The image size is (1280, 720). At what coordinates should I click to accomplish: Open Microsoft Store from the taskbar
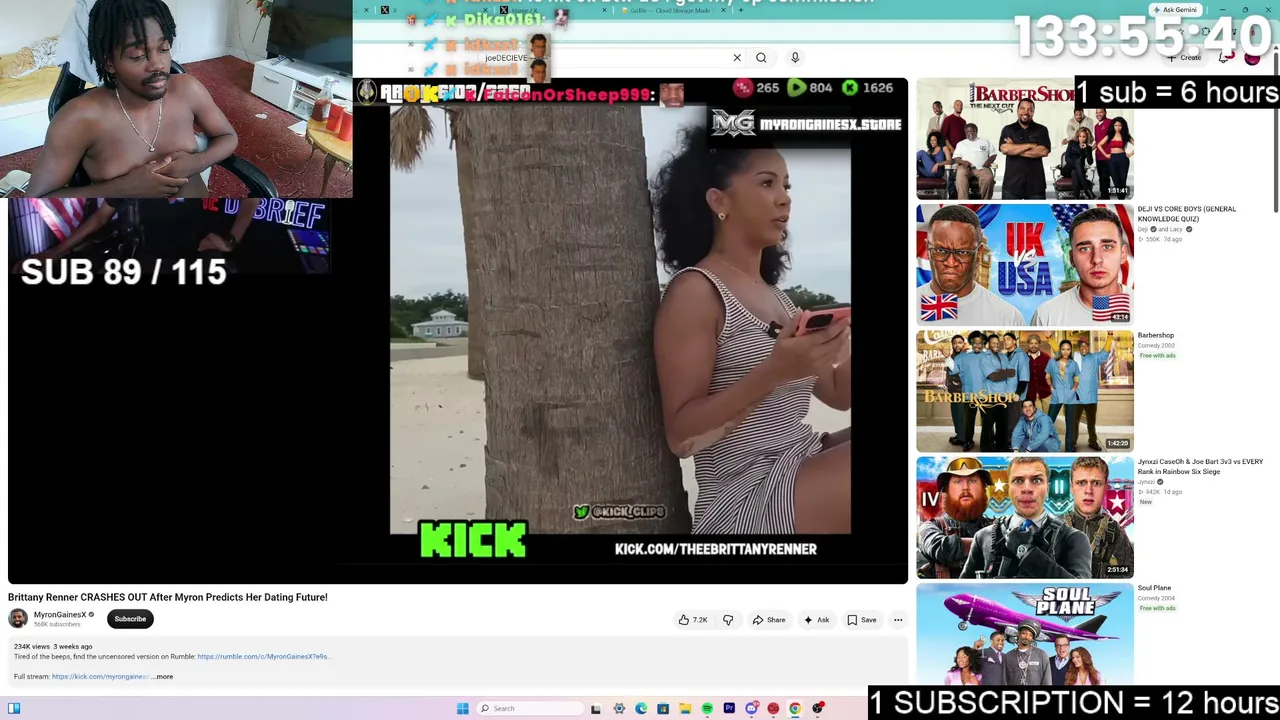(x=663, y=708)
